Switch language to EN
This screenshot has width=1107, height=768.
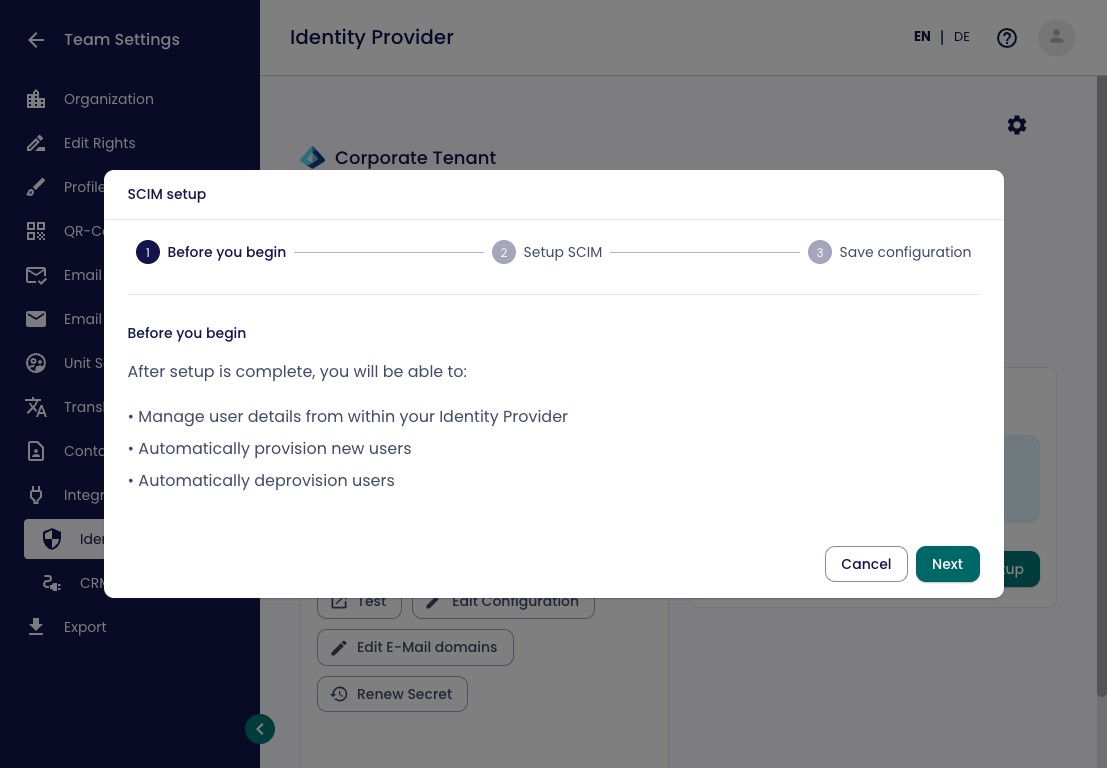click(x=922, y=37)
